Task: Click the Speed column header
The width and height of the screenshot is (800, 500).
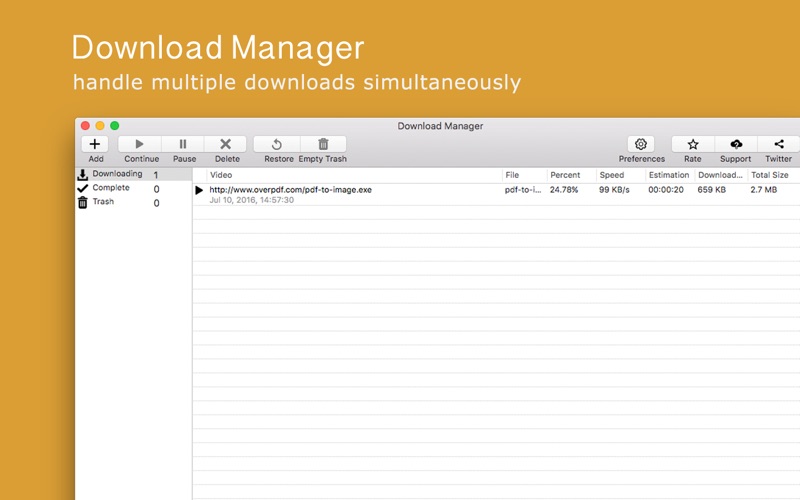Action: point(612,175)
